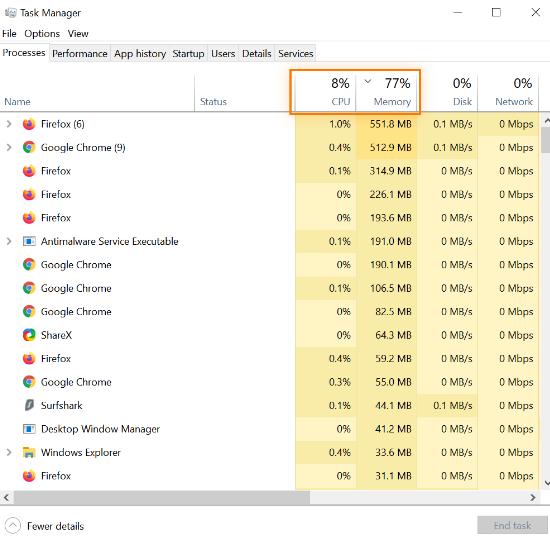Click the horizontal scrollbar right arrow
Viewport: 550px width, 541px height.
(x=533, y=497)
